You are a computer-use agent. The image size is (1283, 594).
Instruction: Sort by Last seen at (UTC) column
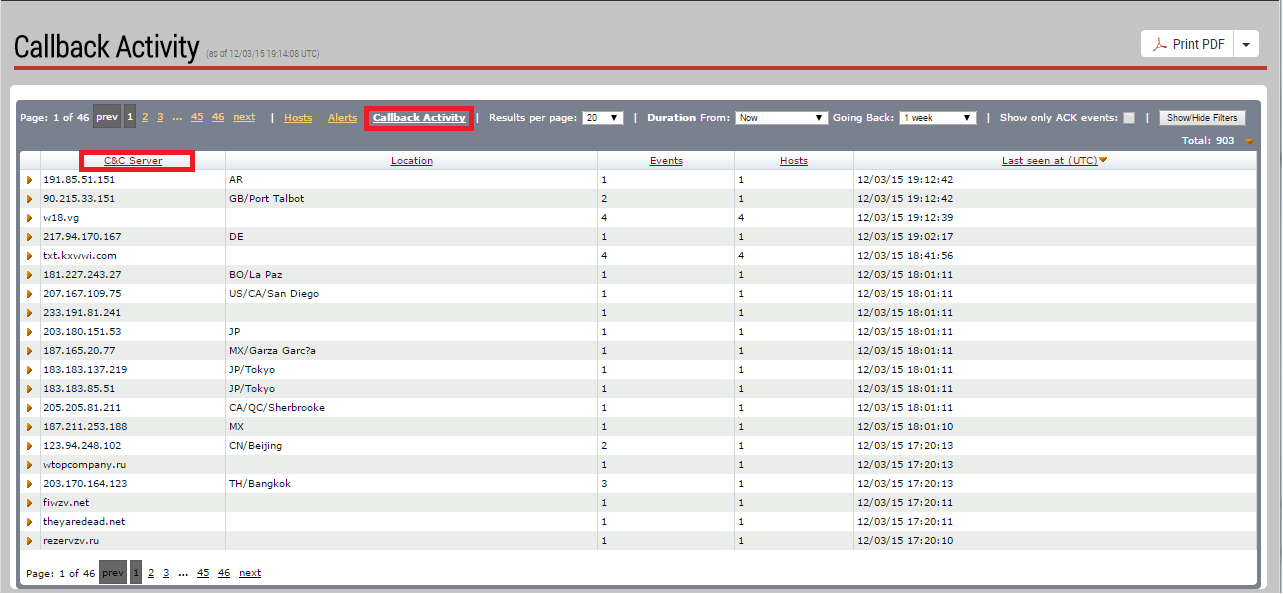pos(1049,161)
